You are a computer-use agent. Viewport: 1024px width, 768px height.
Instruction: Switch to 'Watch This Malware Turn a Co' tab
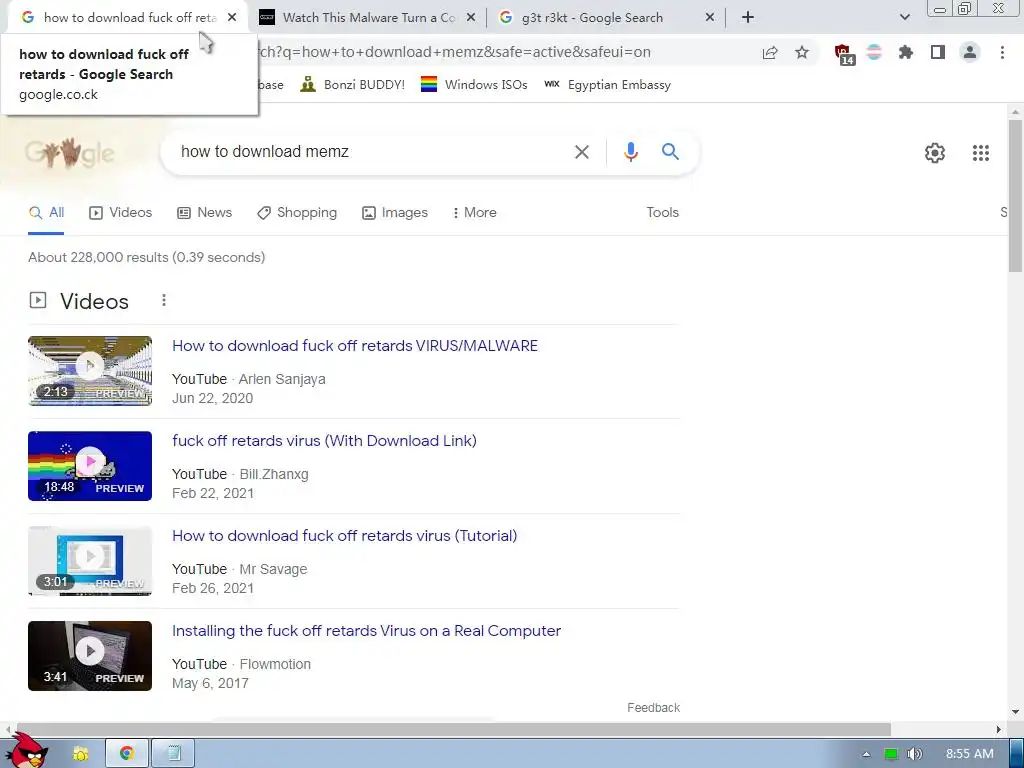click(369, 18)
